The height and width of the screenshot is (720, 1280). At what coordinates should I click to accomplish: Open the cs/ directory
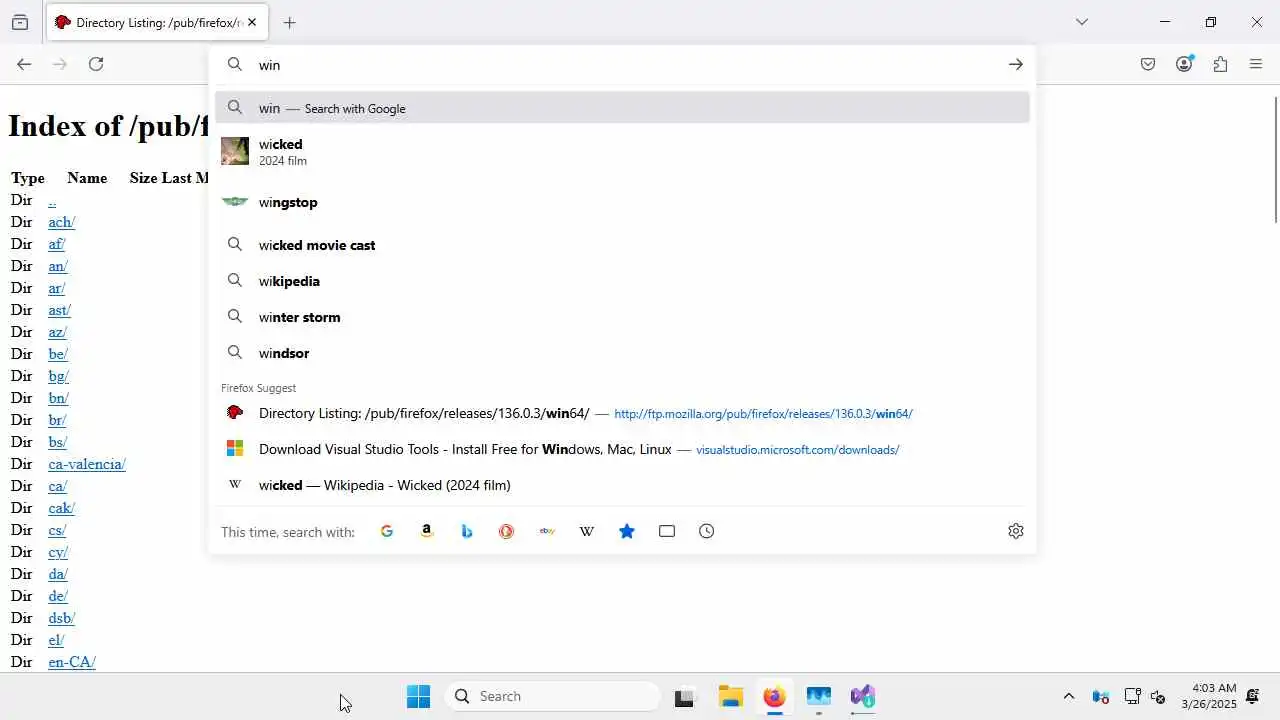pos(57,530)
